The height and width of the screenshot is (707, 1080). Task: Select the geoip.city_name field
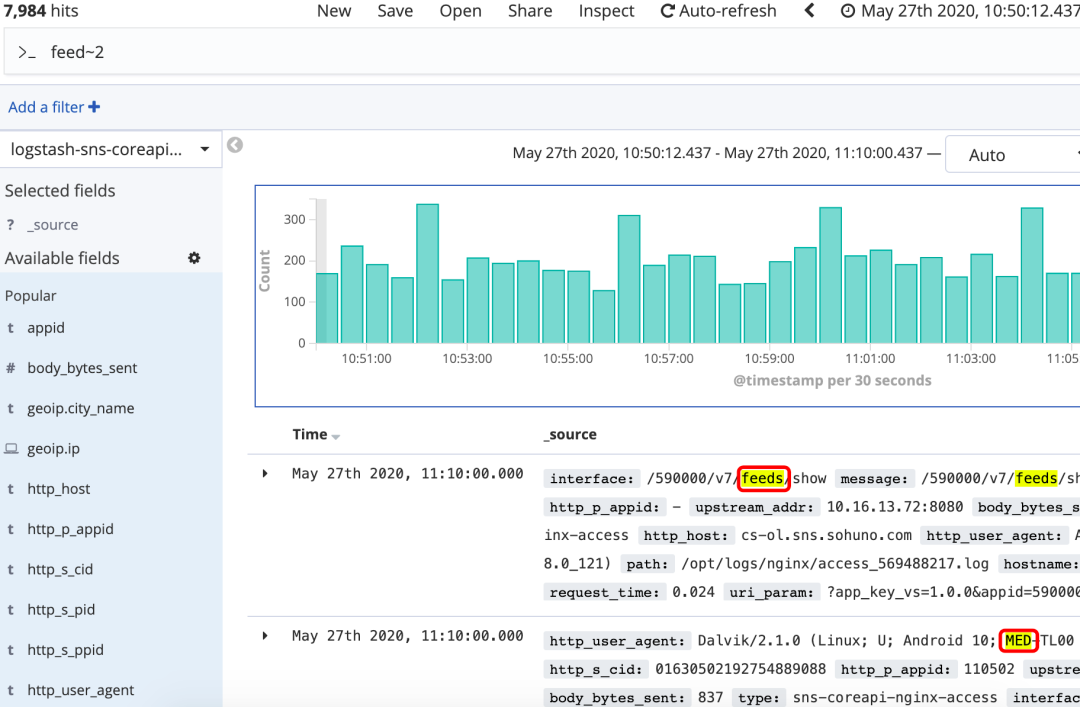(x=80, y=408)
